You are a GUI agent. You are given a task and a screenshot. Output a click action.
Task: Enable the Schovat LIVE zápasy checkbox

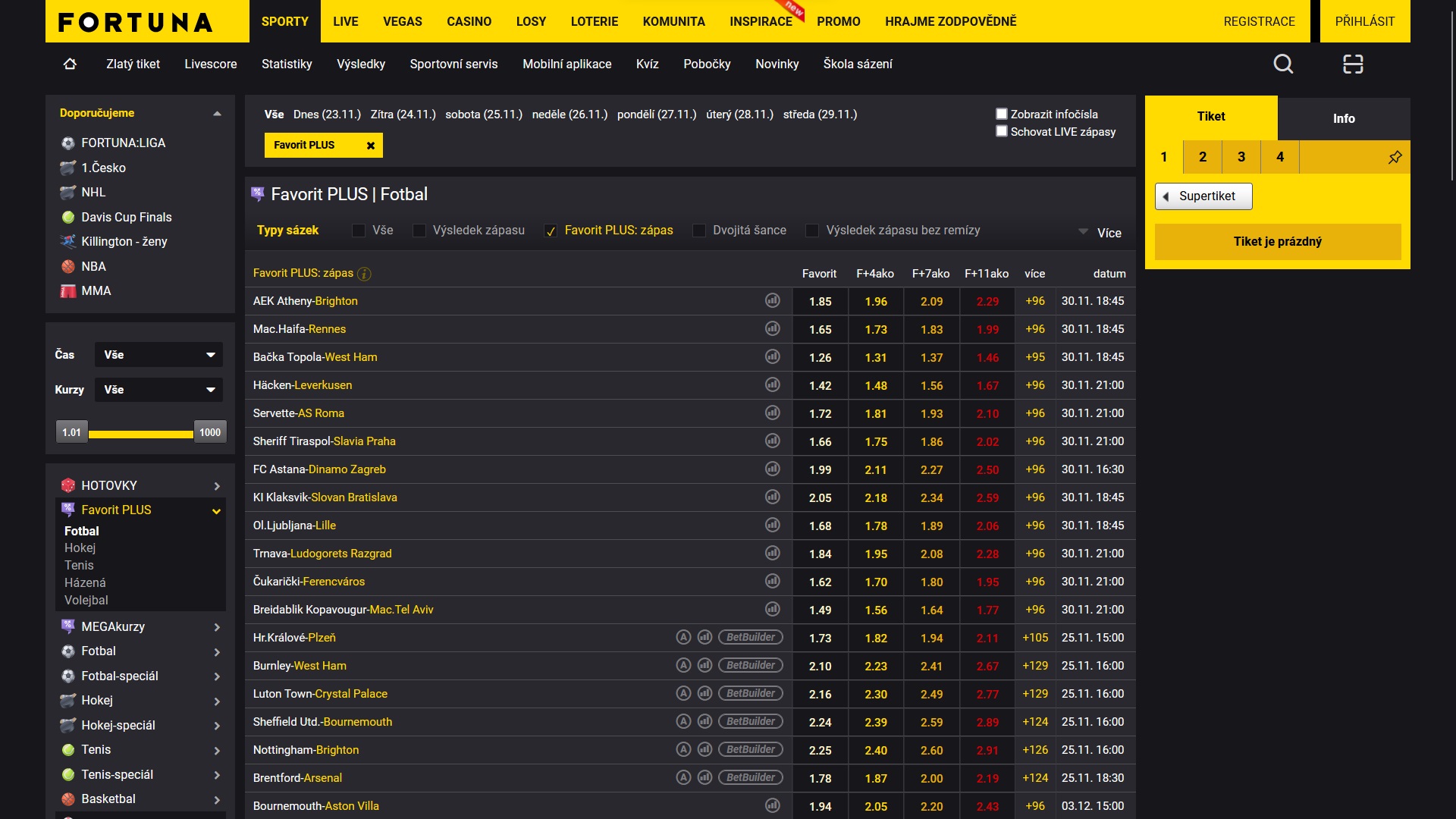1001,131
